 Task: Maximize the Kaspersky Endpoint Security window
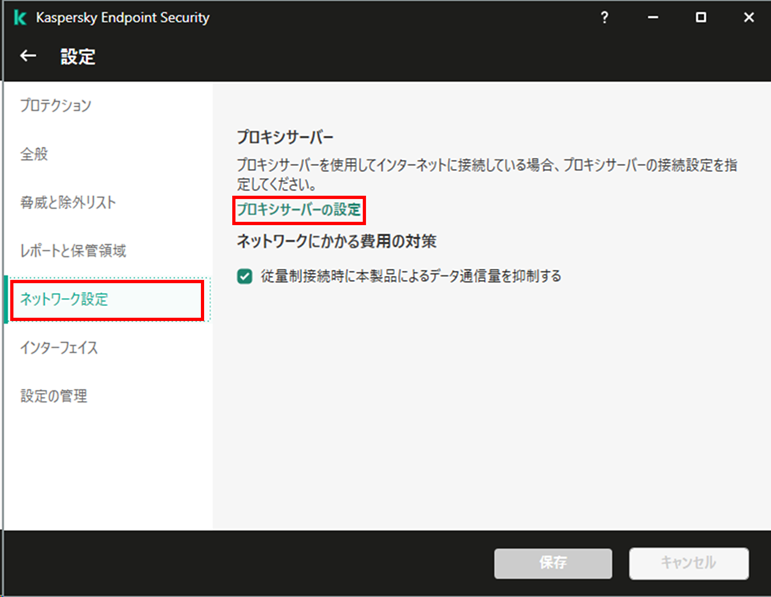(x=701, y=18)
